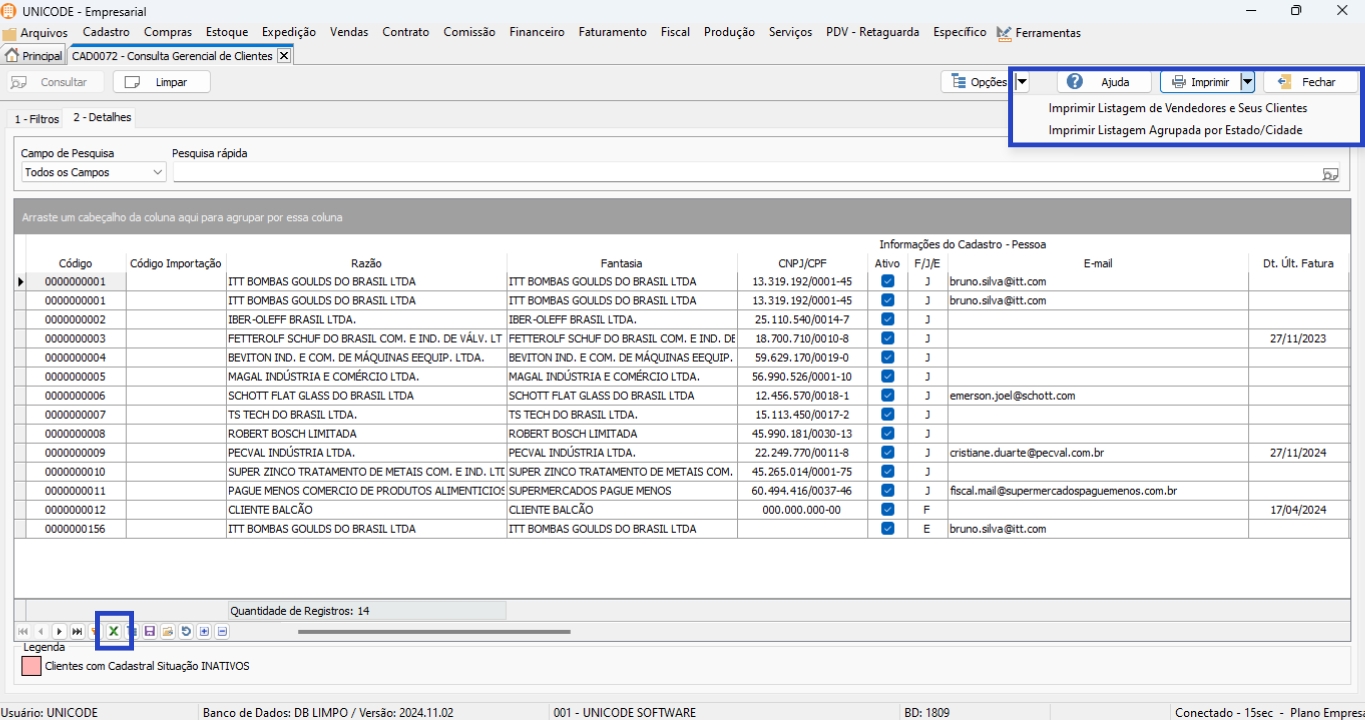Click the collapse-all minus icon below grid
The width and height of the screenshot is (1365, 720).
coord(222,632)
